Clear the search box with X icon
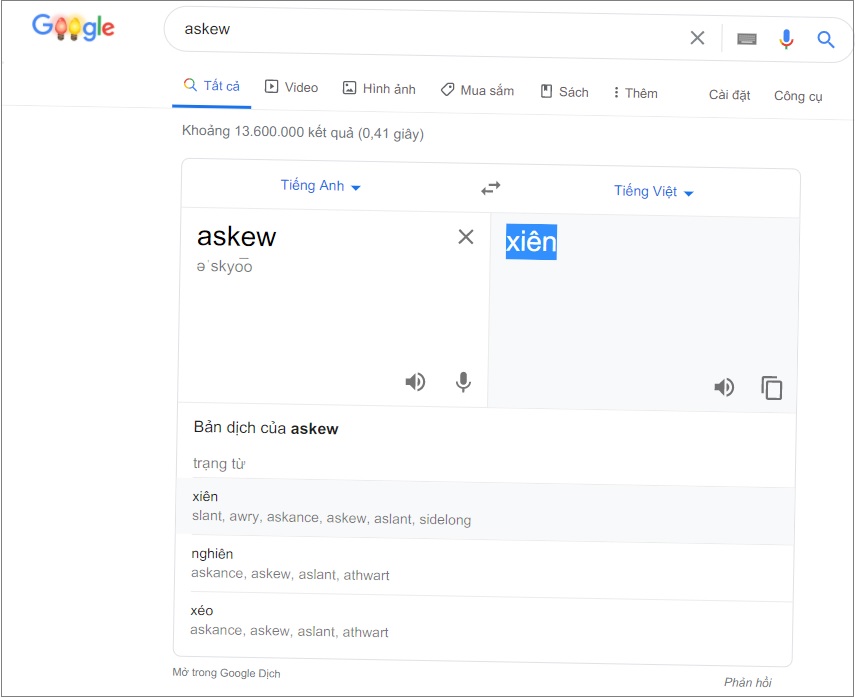This screenshot has width=855, height=698. (697, 38)
